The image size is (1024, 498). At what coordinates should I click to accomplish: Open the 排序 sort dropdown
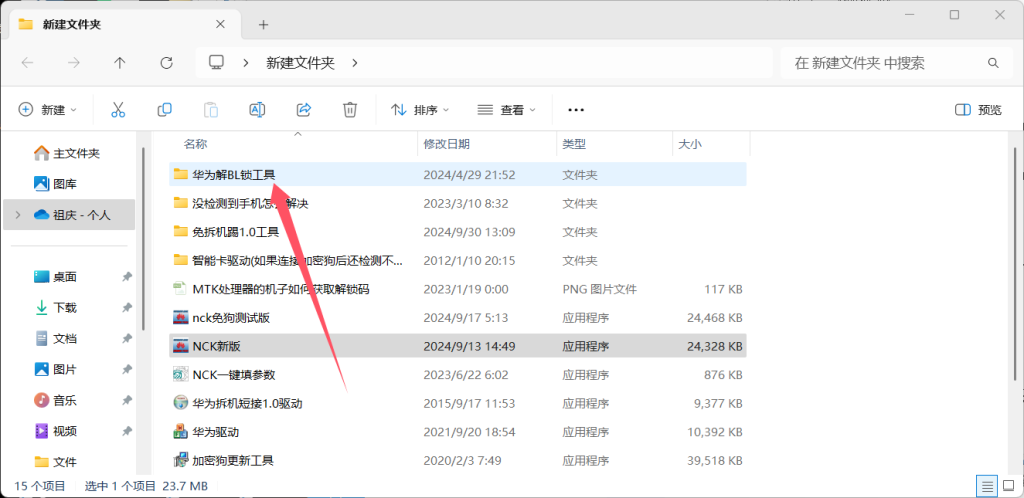[420, 110]
